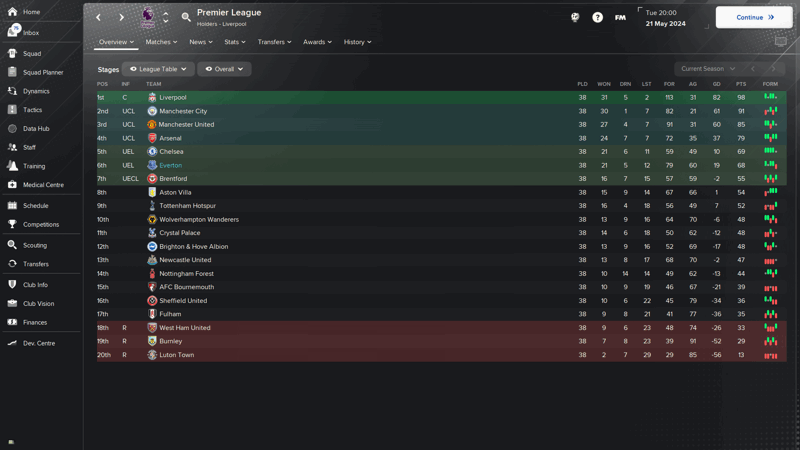Click the search magnifier icon
The width and height of the screenshot is (800, 450).
point(186,17)
